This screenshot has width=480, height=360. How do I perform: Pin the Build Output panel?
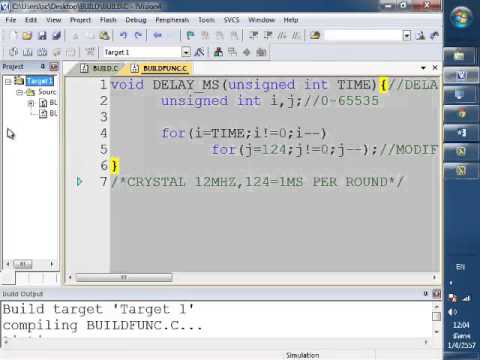[426, 293]
